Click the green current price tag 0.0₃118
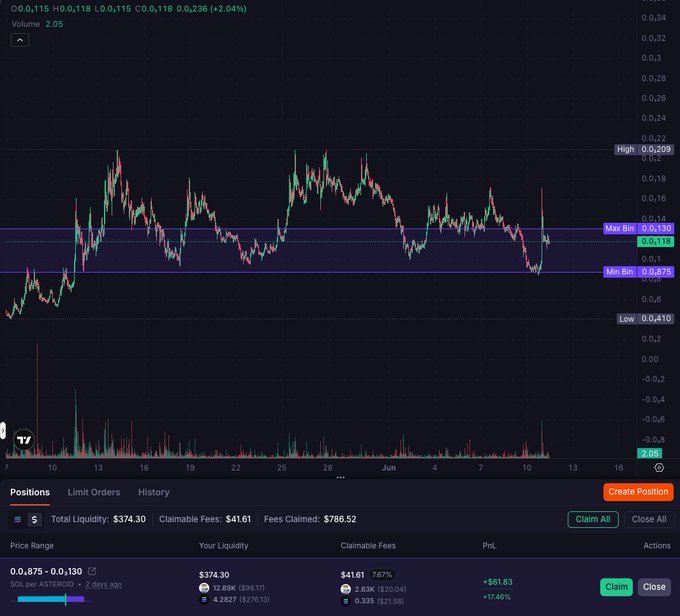Viewport: 680px width, 616px height. tap(655, 241)
